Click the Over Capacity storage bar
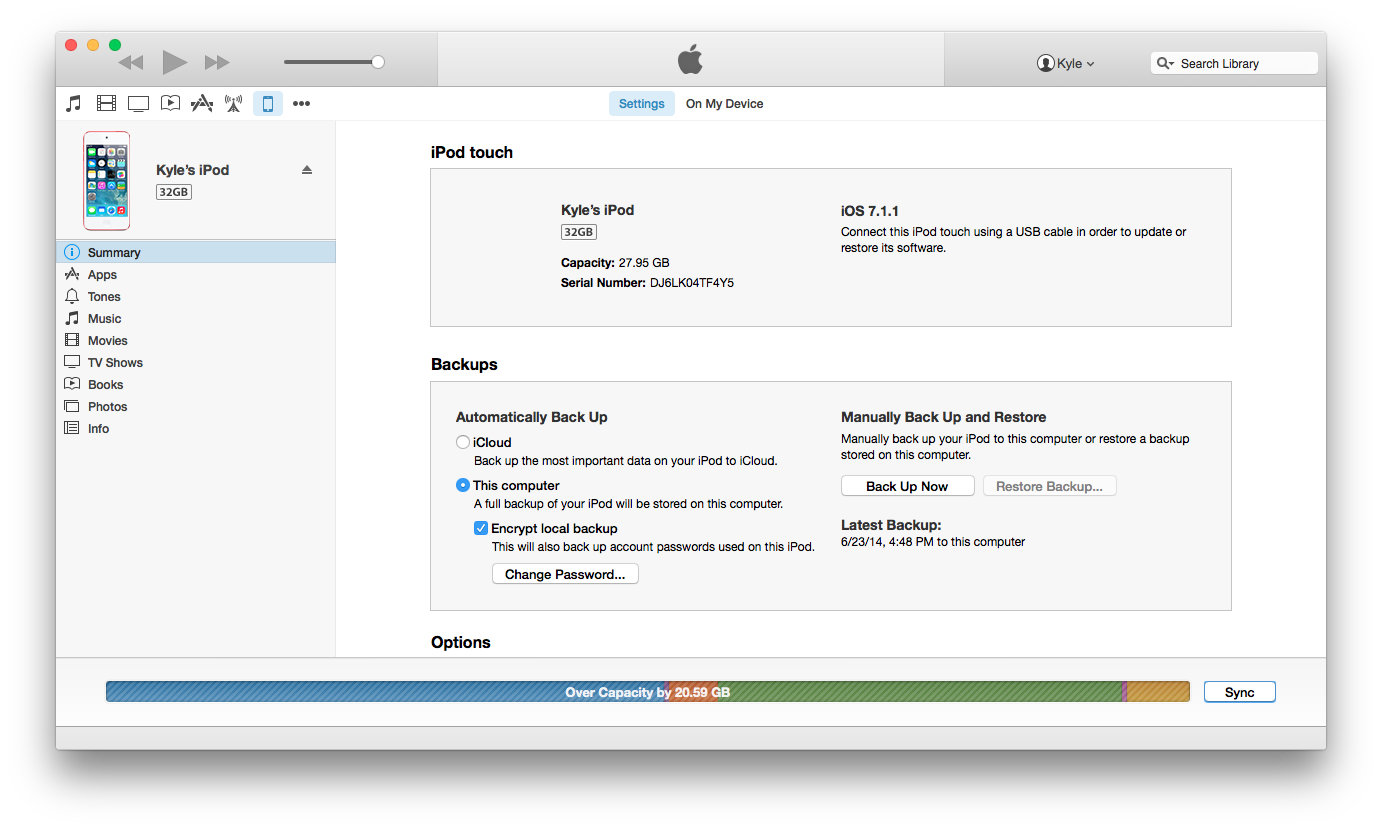This screenshot has height=830, width=1382. pos(648,692)
